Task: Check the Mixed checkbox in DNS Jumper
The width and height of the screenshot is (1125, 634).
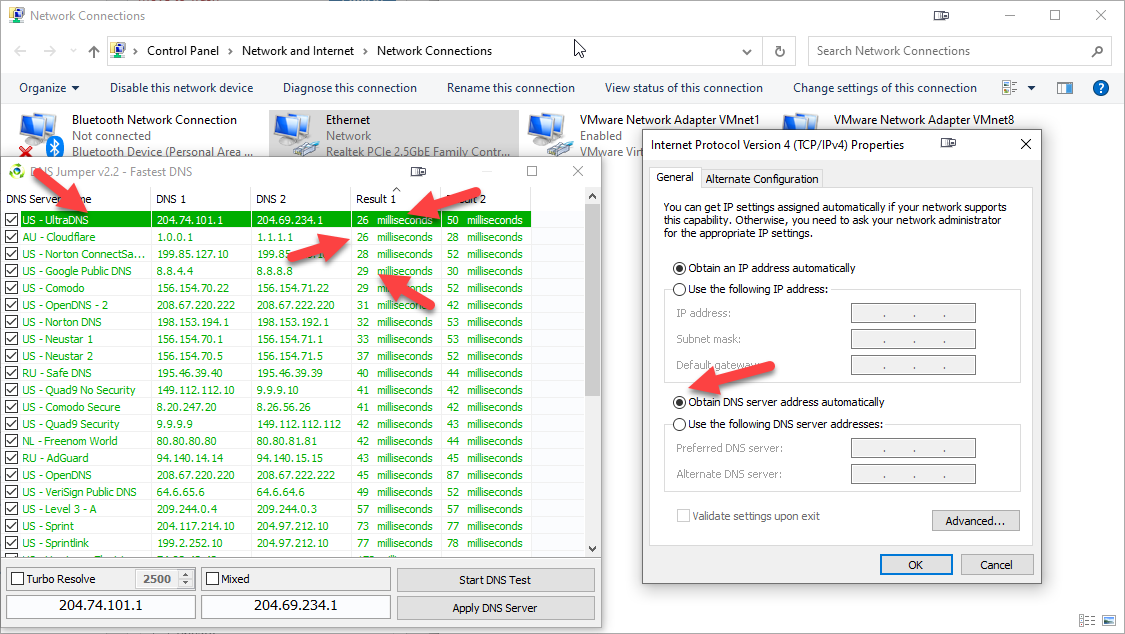Action: [214, 578]
